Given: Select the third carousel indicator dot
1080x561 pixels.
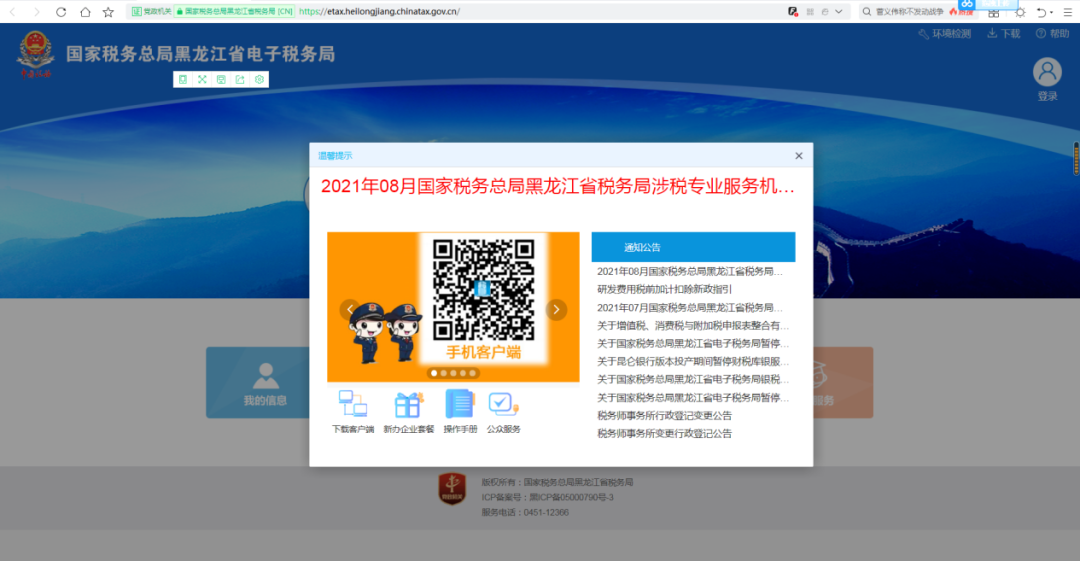Looking at the screenshot, I should 453,373.
